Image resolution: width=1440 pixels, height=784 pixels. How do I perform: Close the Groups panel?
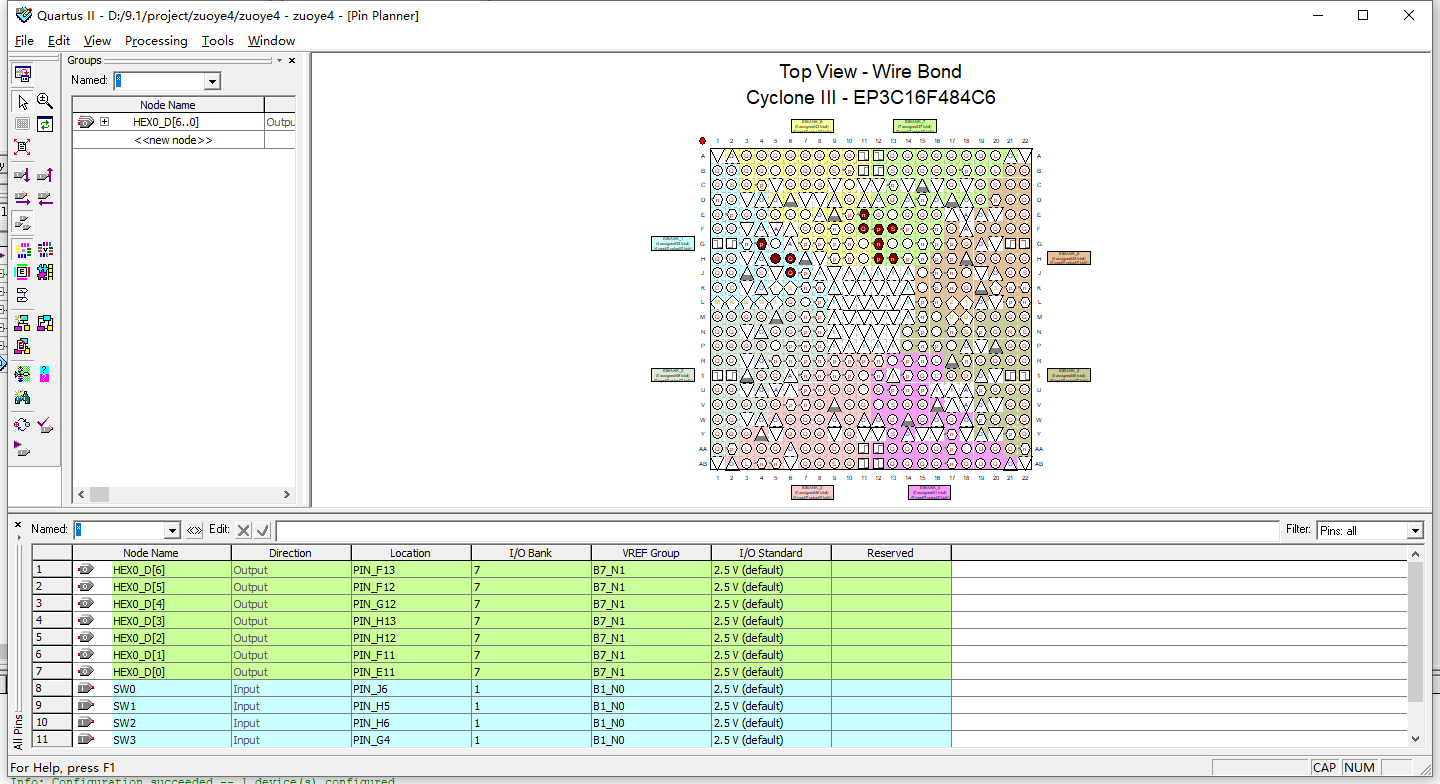tap(292, 60)
